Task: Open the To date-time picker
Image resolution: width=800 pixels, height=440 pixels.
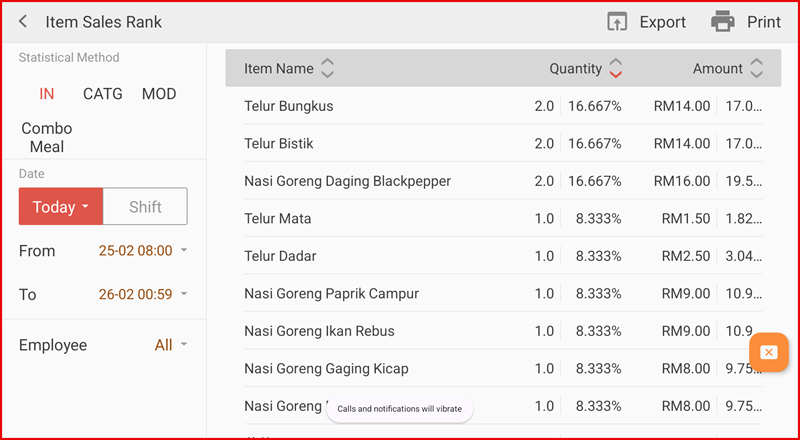Action: click(x=142, y=294)
